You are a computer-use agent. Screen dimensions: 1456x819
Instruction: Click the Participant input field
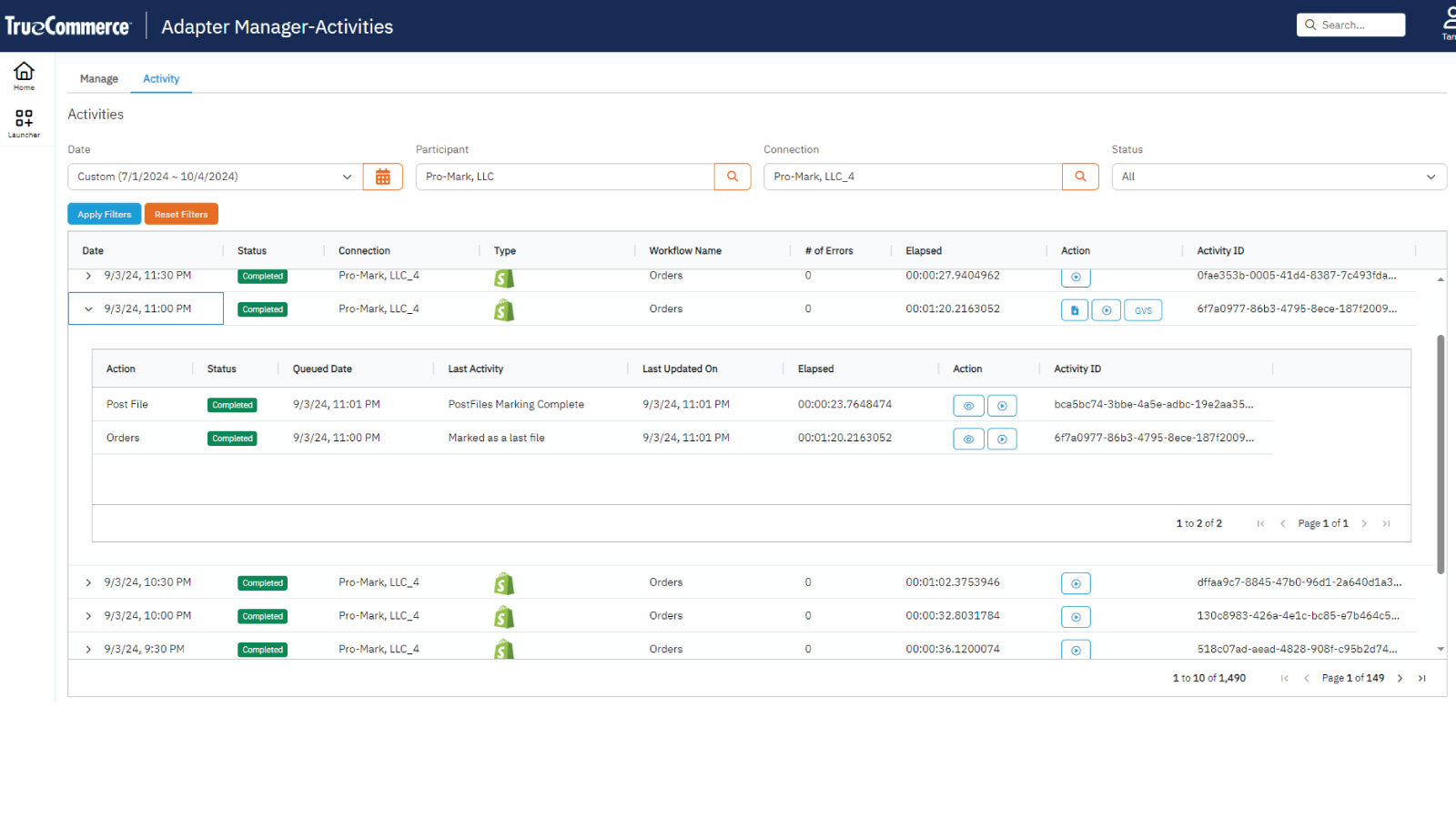point(565,177)
